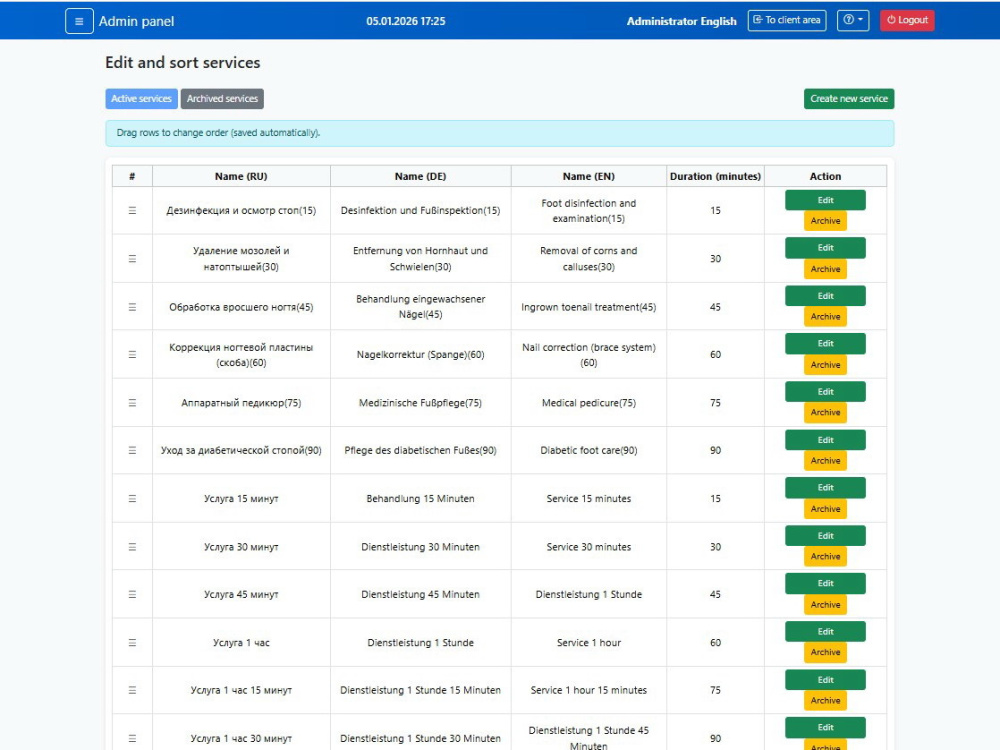Go to client area
1000x750 pixels.
(786, 20)
